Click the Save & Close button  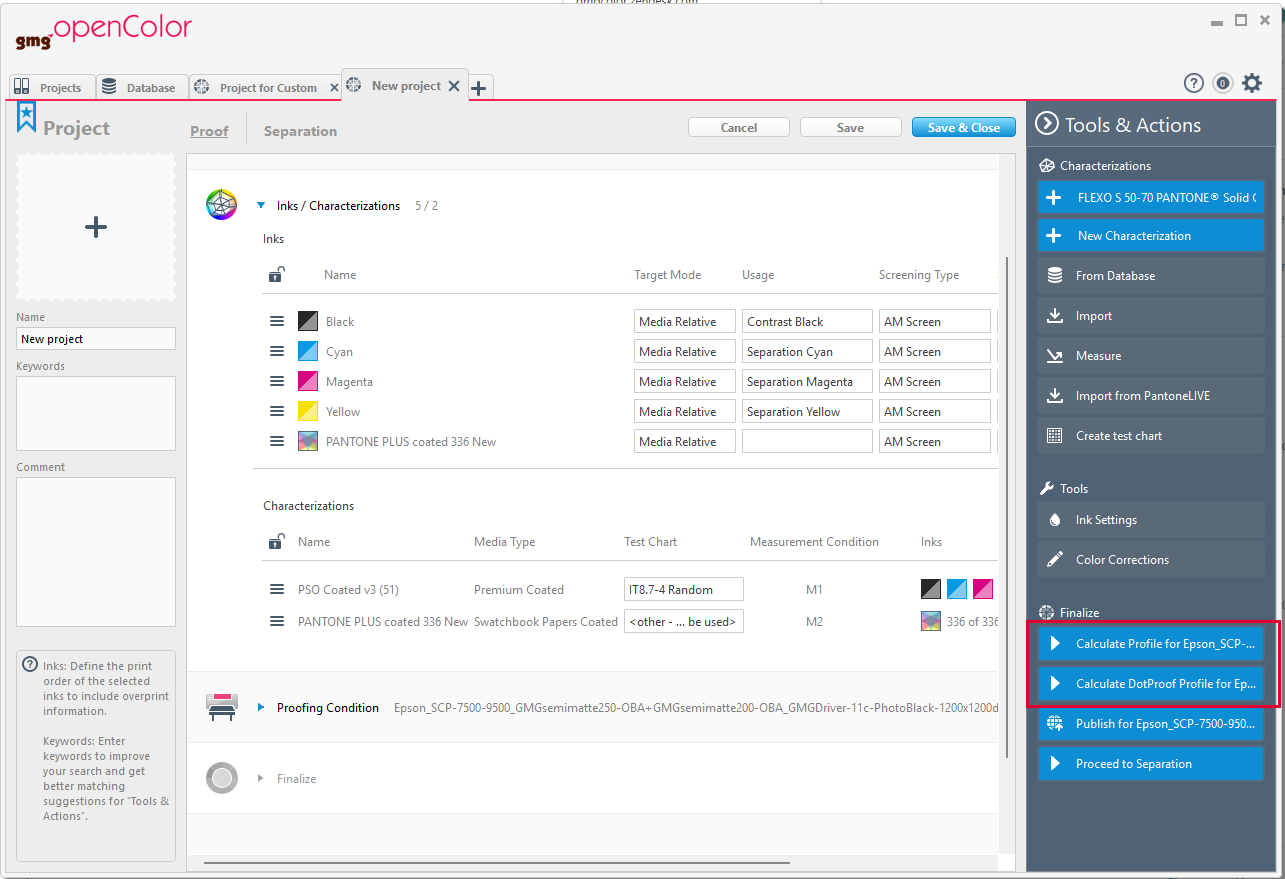[963, 127]
